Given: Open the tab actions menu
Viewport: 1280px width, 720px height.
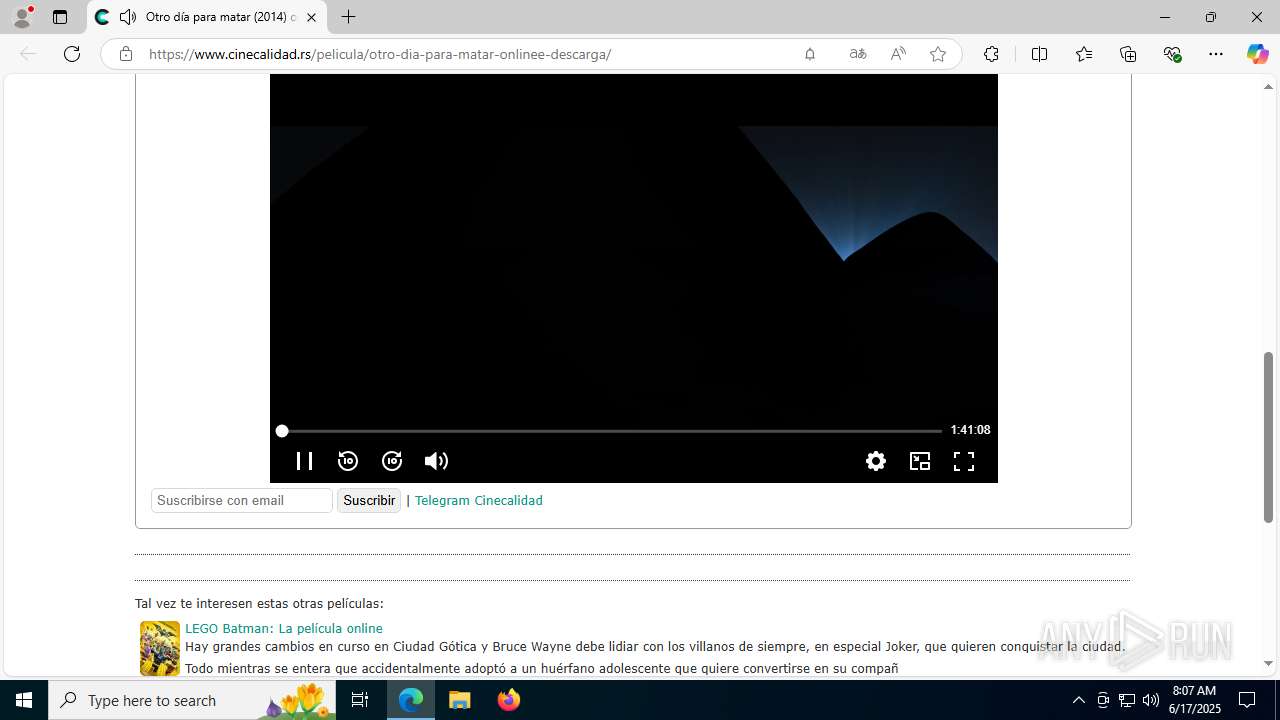Looking at the screenshot, I should coord(60,17).
